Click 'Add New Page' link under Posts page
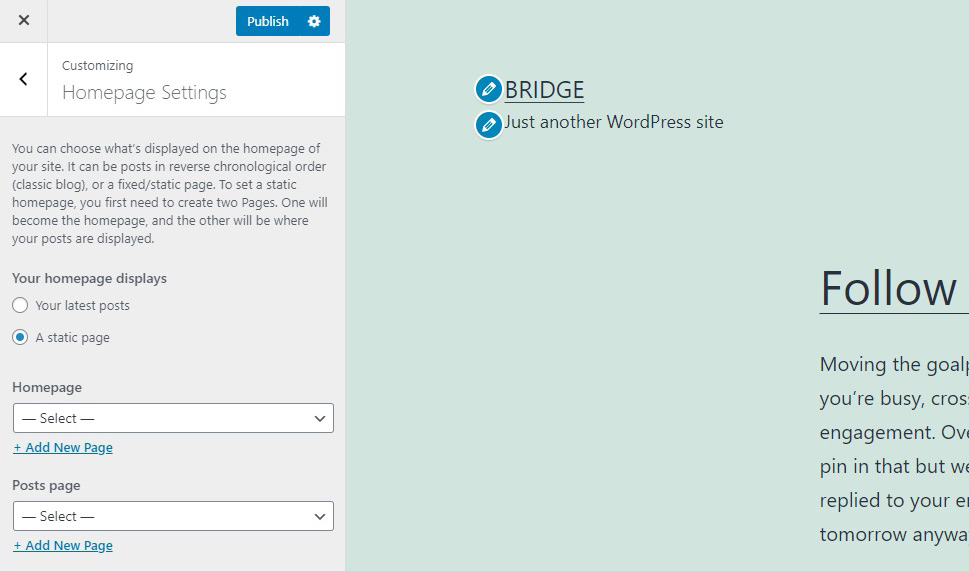 (63, 546)
